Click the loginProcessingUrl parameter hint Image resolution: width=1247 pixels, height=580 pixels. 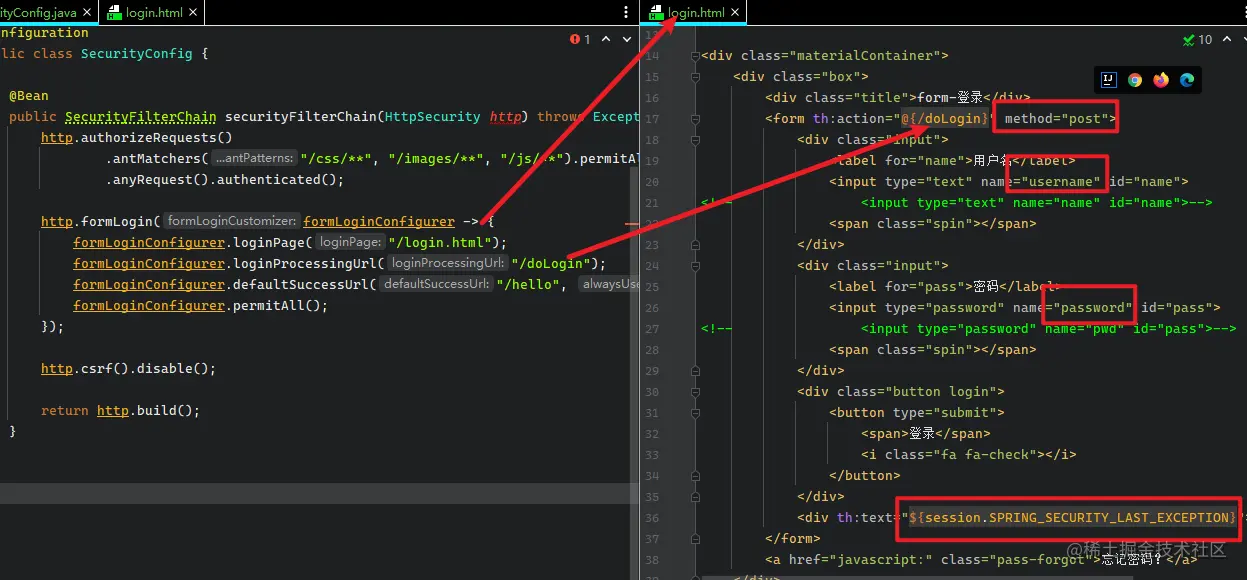click(x=448, y=264)
